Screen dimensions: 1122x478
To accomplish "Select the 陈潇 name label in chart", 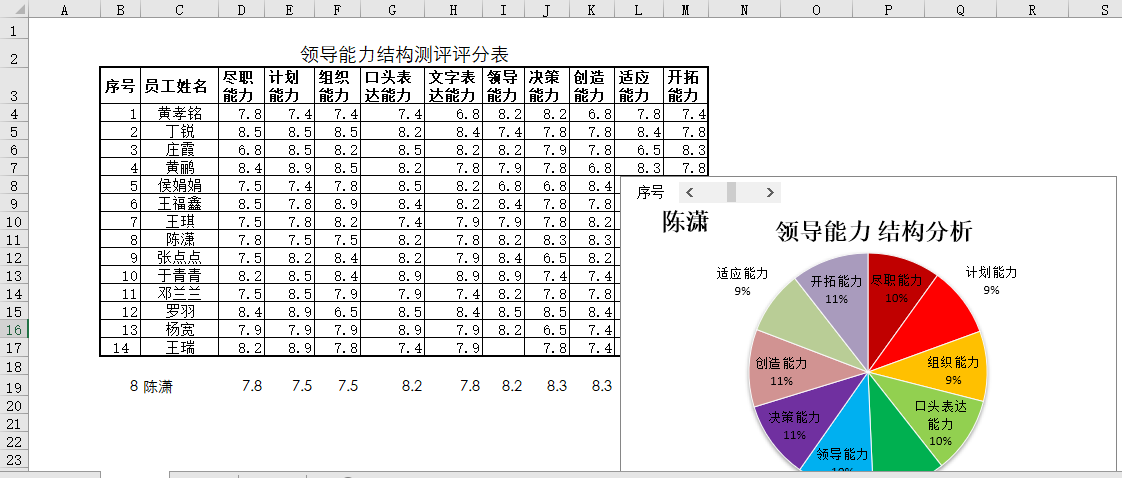I will pos(685,222).
